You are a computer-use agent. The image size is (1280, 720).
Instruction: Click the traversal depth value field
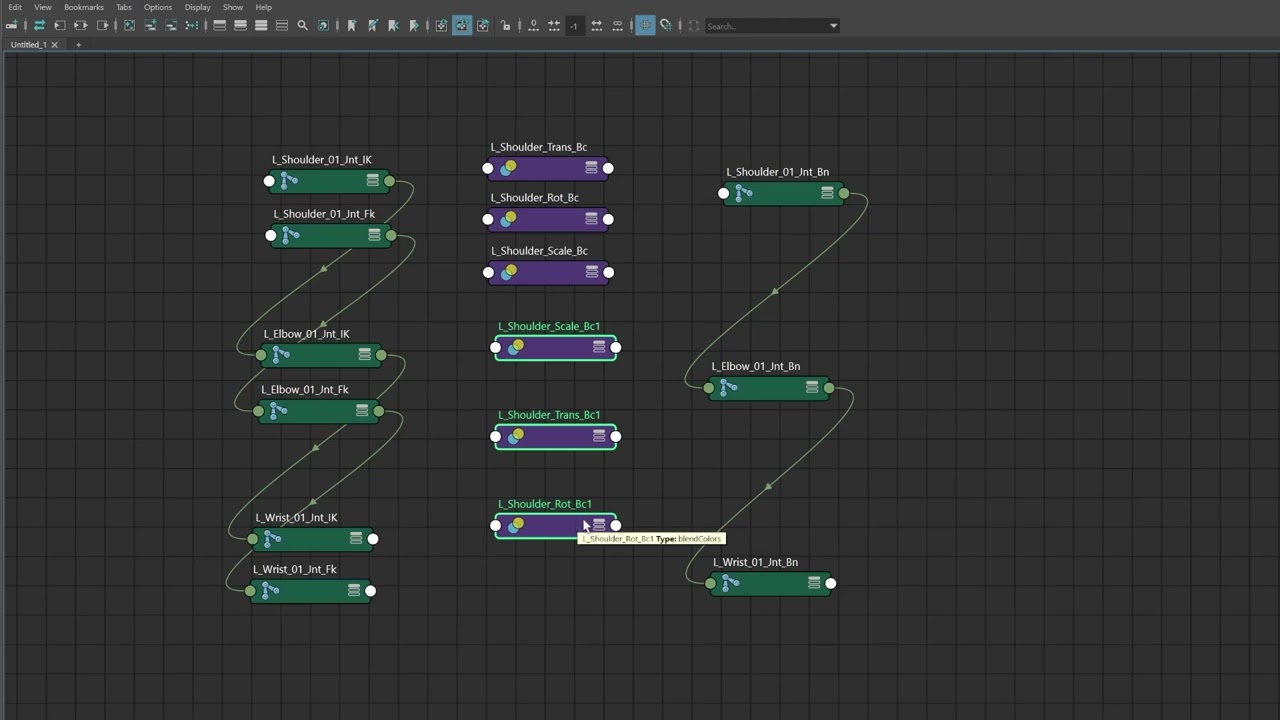coord(573,25)
